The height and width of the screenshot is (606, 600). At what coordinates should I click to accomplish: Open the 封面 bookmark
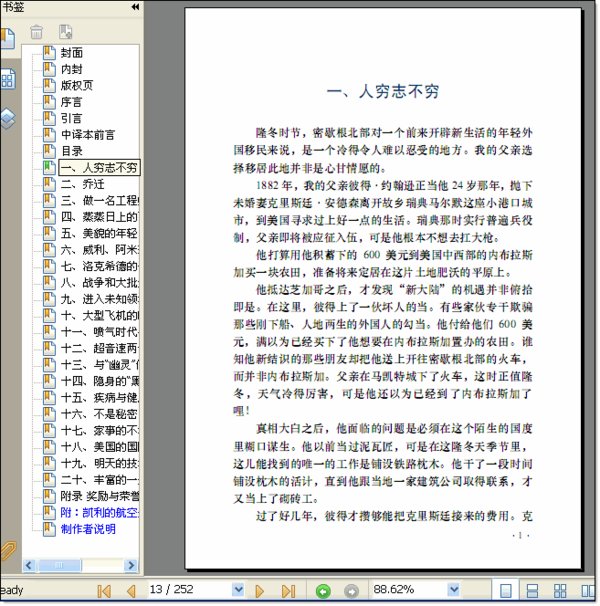(72, 53)
